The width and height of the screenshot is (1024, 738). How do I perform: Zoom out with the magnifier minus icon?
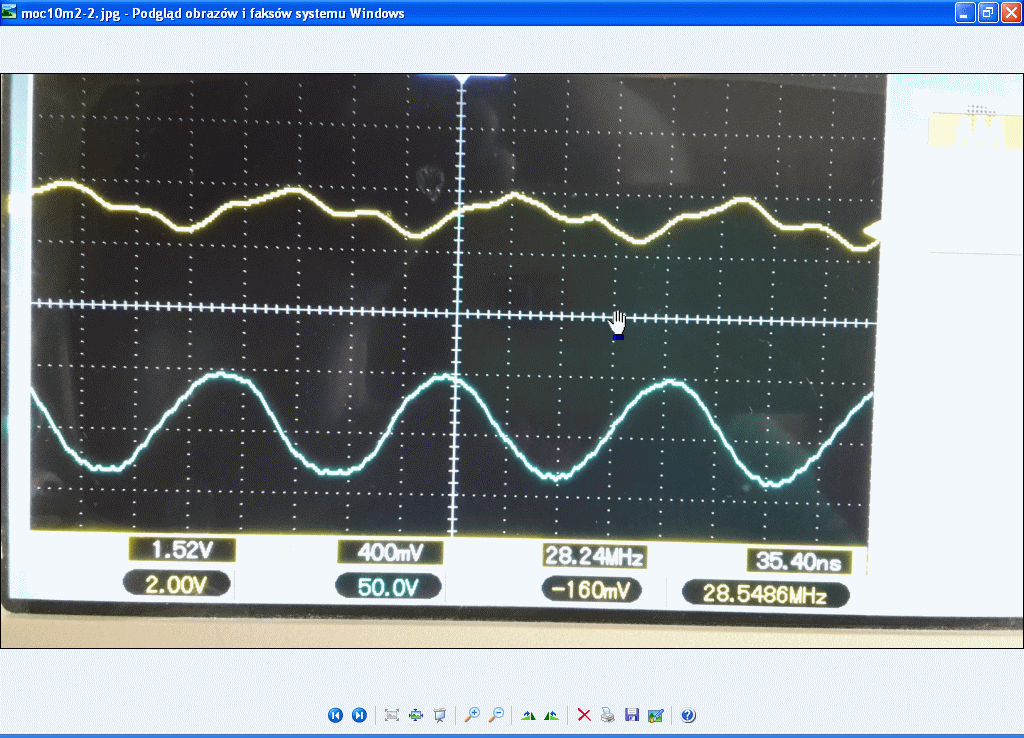point(496,715)
